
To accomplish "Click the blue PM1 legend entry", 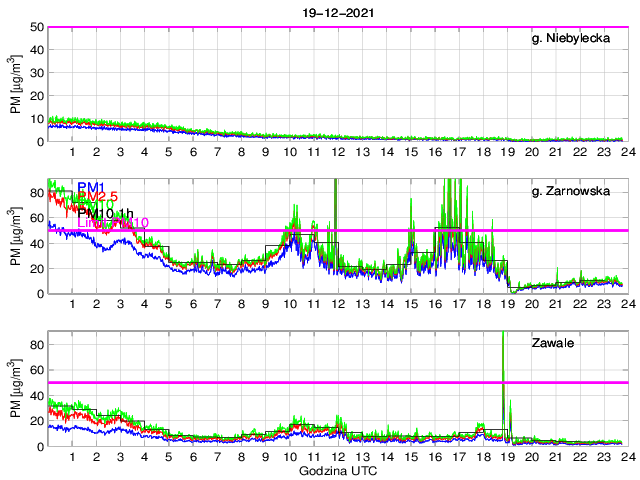I will click(91, 187).
